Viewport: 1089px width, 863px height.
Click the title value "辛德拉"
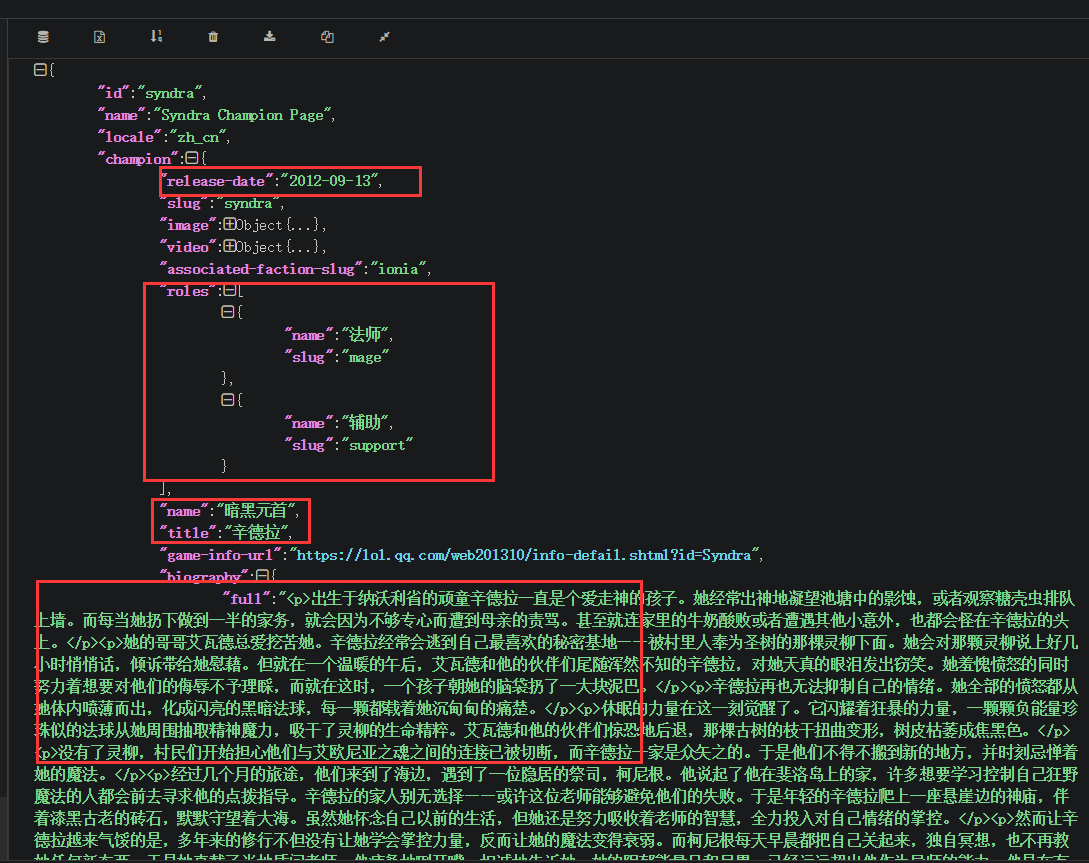[256, 533]
